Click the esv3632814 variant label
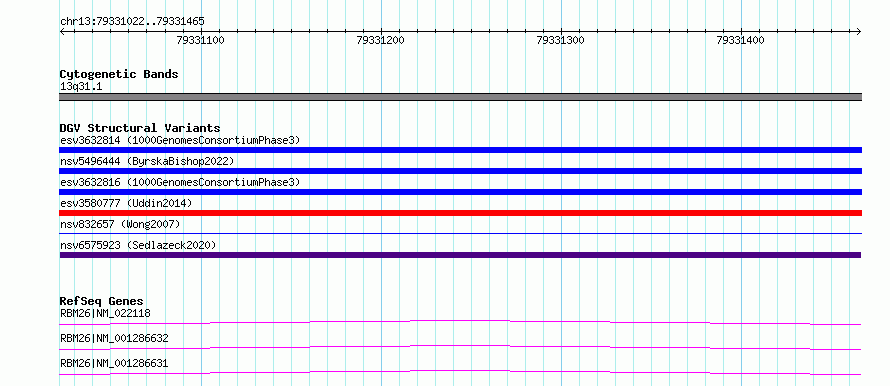 180,140
